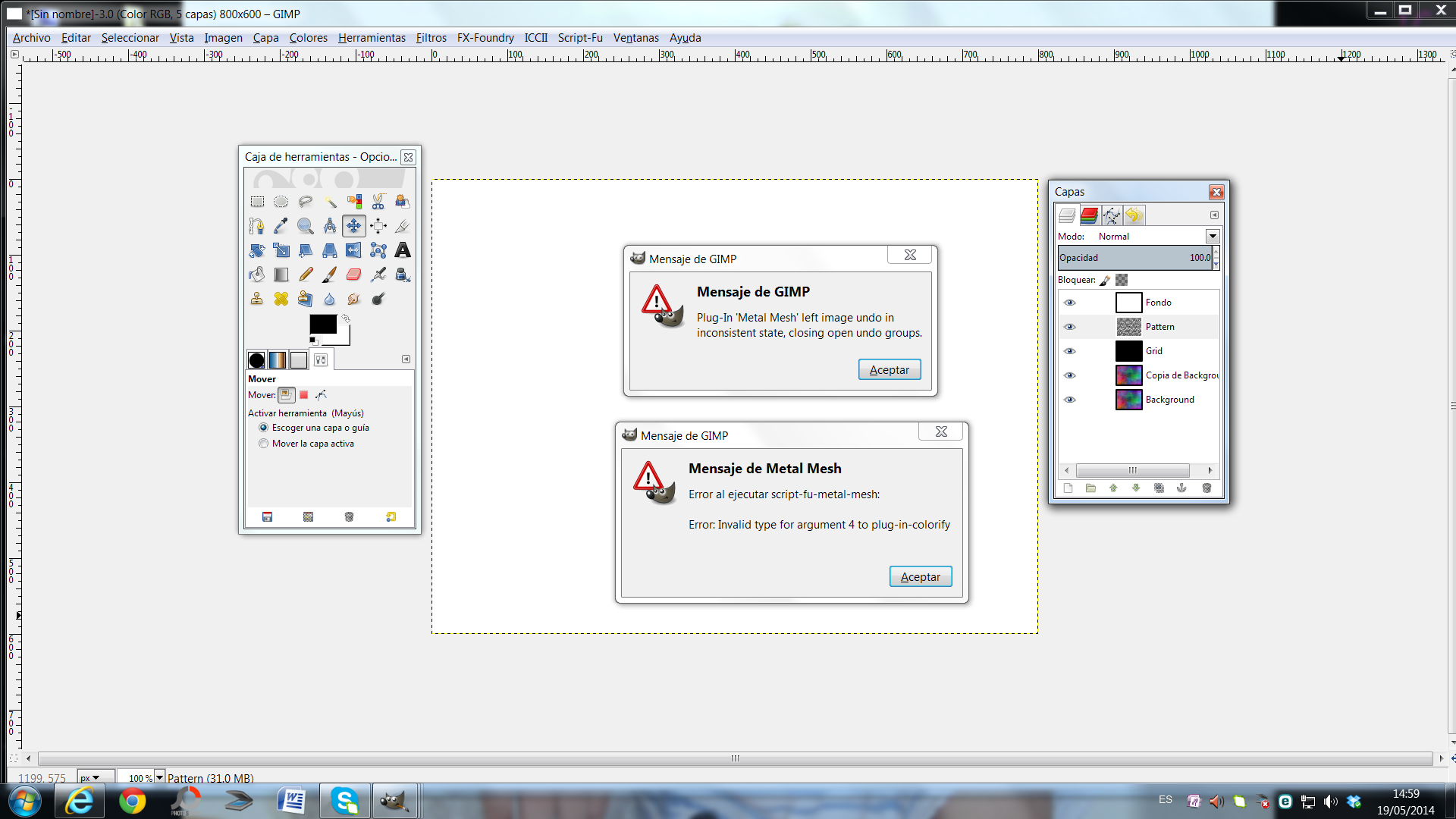Select the Text tool
The height and width of the screenshot is (819, 1456).
pyautogui.click(x=403, y=250)
